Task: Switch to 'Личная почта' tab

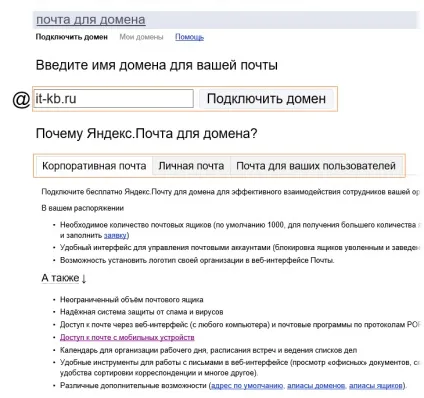Action: coord(191,166)
